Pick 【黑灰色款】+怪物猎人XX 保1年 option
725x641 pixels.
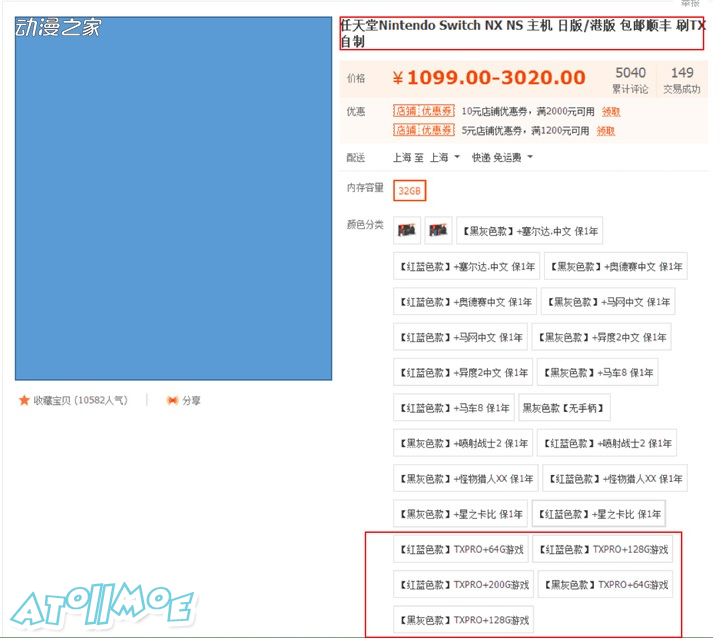[466, 479]
